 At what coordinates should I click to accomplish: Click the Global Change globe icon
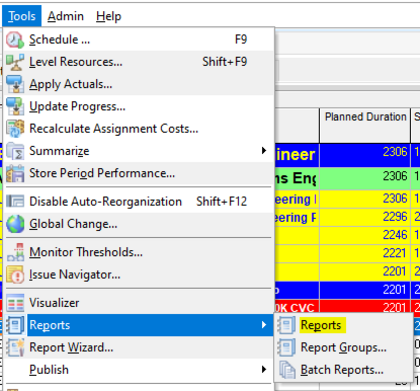pos(15,224)
